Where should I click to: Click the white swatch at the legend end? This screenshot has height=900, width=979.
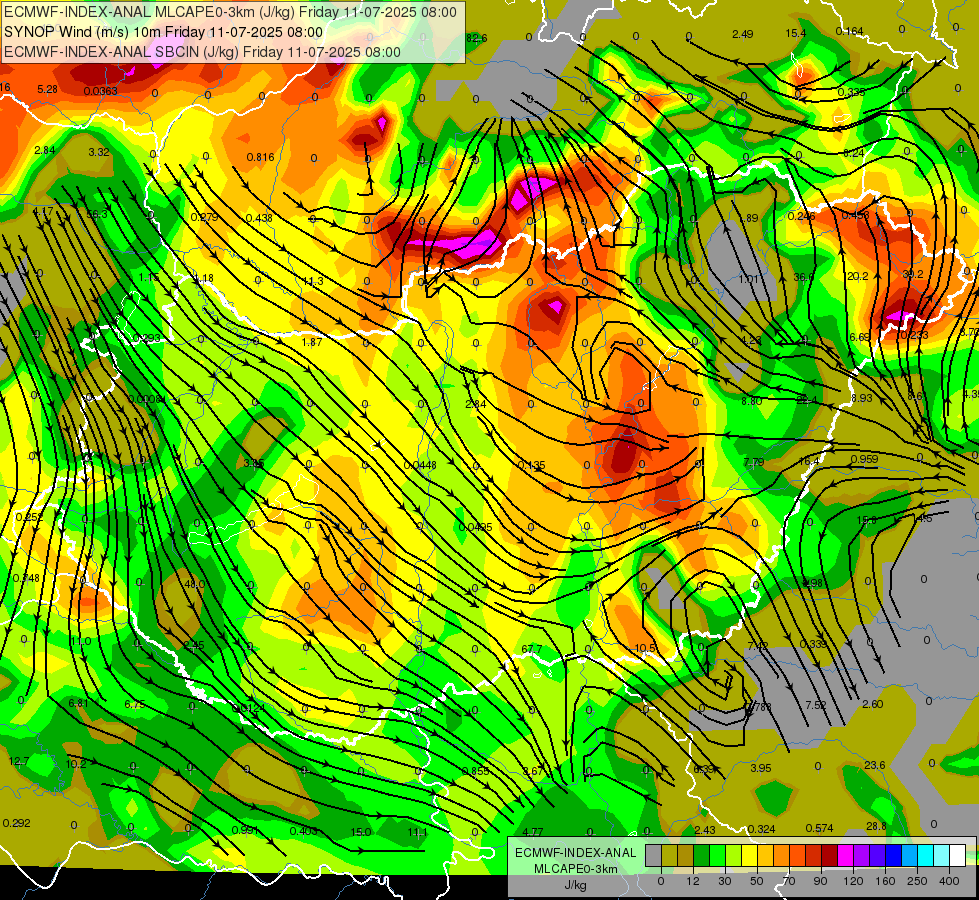(958, 856)
